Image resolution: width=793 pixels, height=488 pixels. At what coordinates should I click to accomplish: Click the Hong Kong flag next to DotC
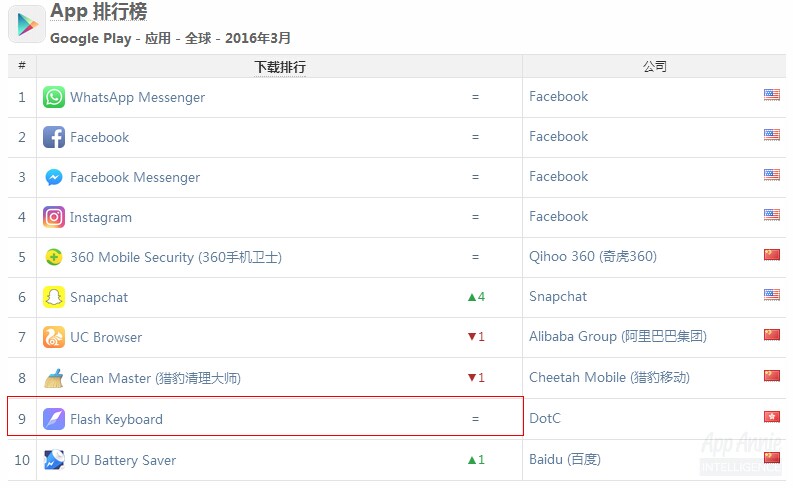click(x=771, y=417)
